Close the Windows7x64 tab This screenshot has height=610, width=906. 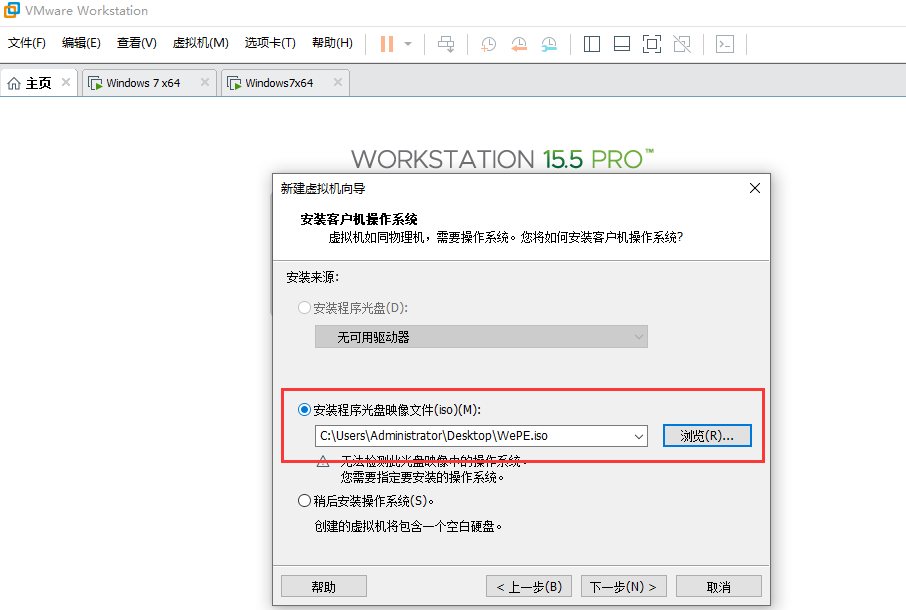point(338,82)
